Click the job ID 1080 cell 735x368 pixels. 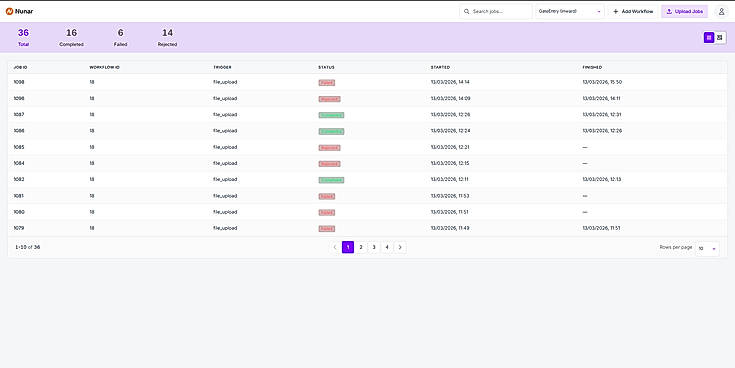[19, 212]
